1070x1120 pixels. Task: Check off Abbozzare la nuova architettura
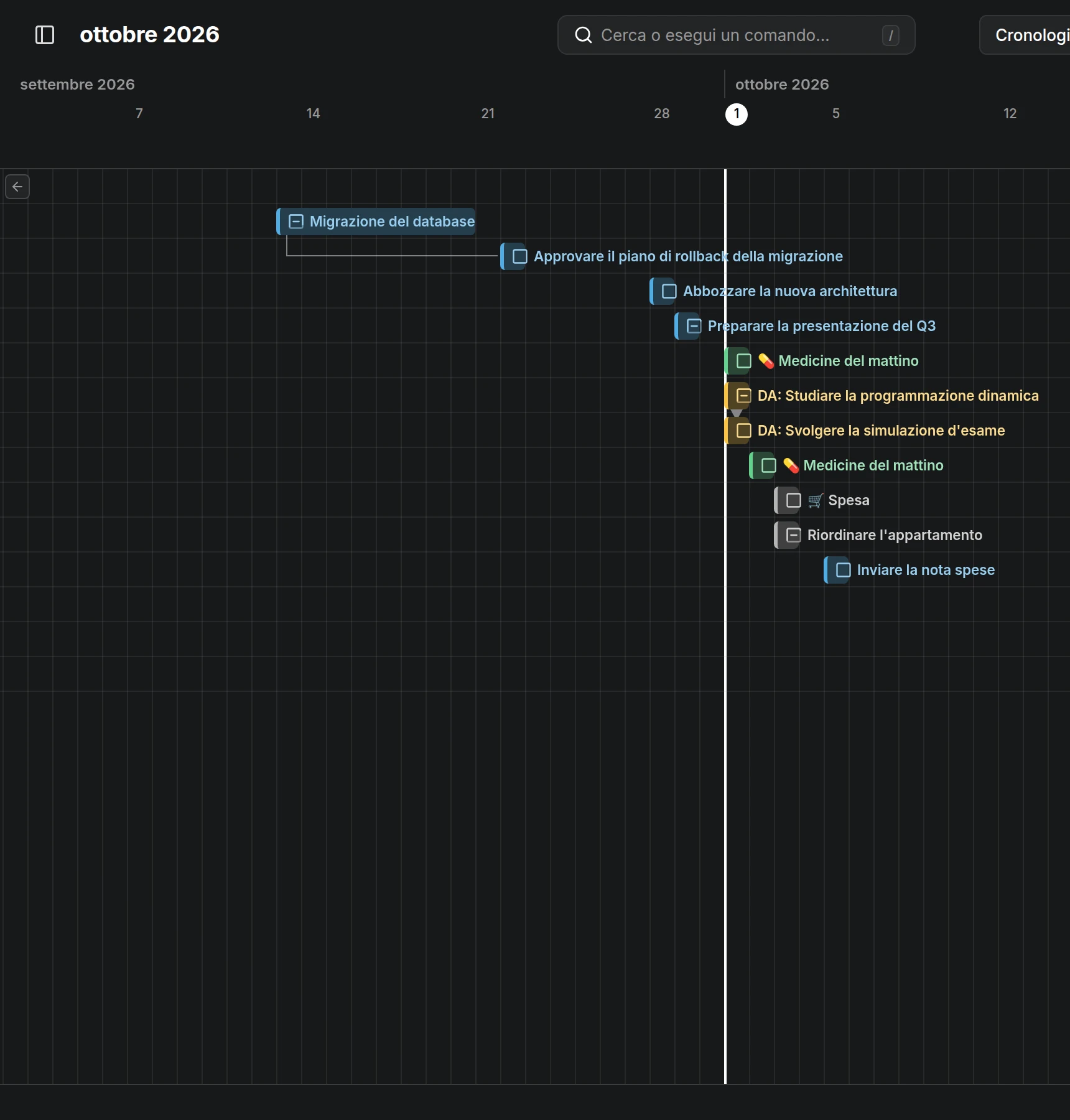669,291
